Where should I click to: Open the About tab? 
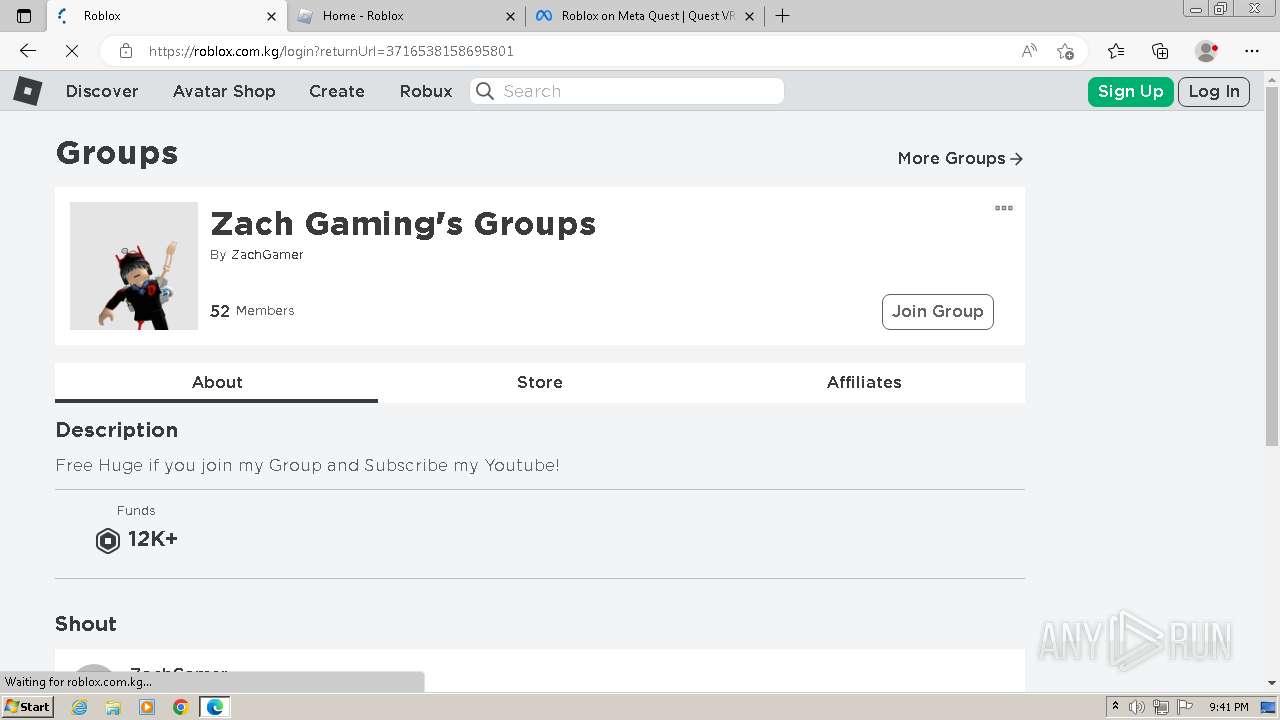point(217,382)
